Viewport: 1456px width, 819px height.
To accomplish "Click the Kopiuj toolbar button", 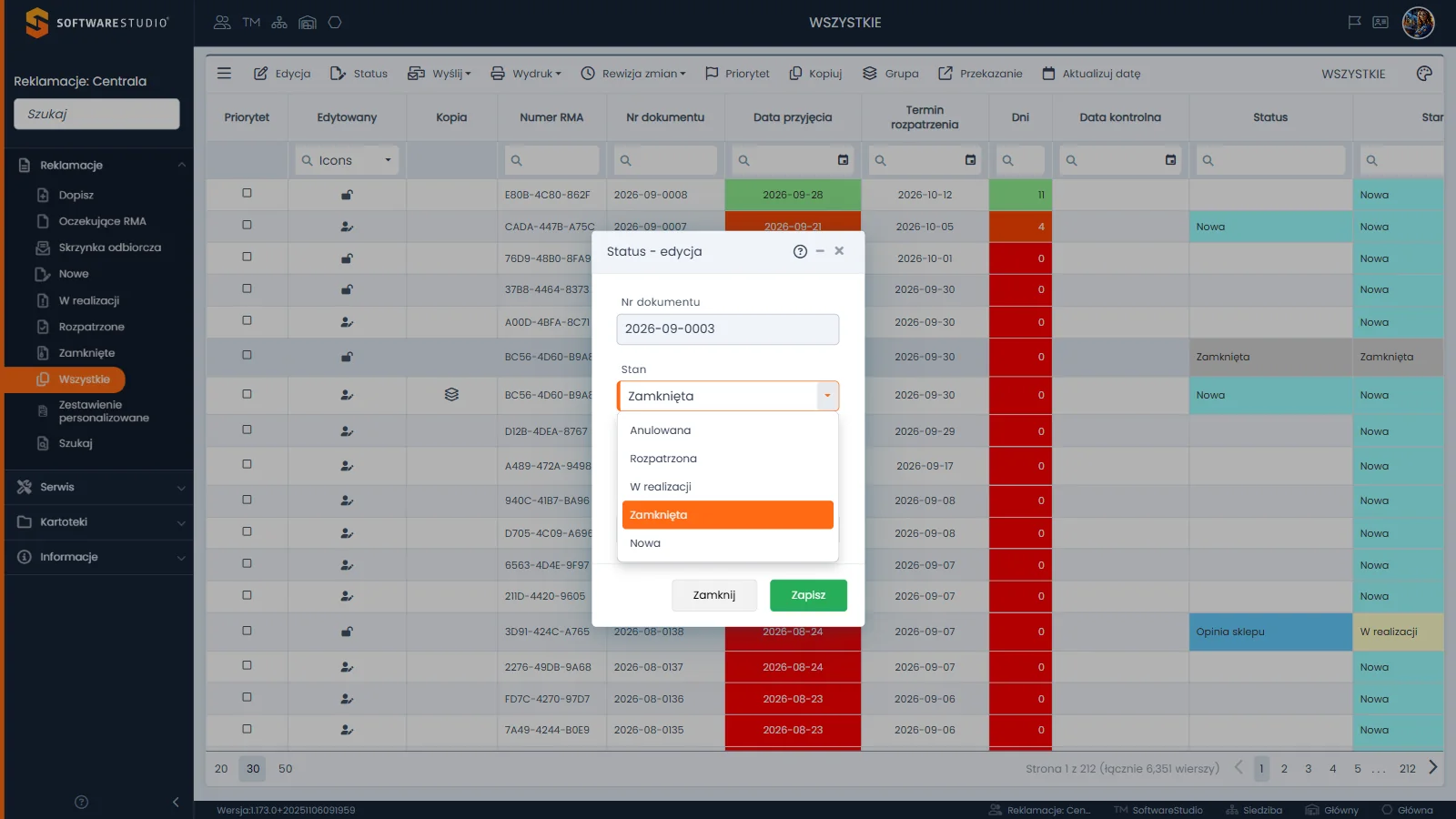I will coord(815,74).
